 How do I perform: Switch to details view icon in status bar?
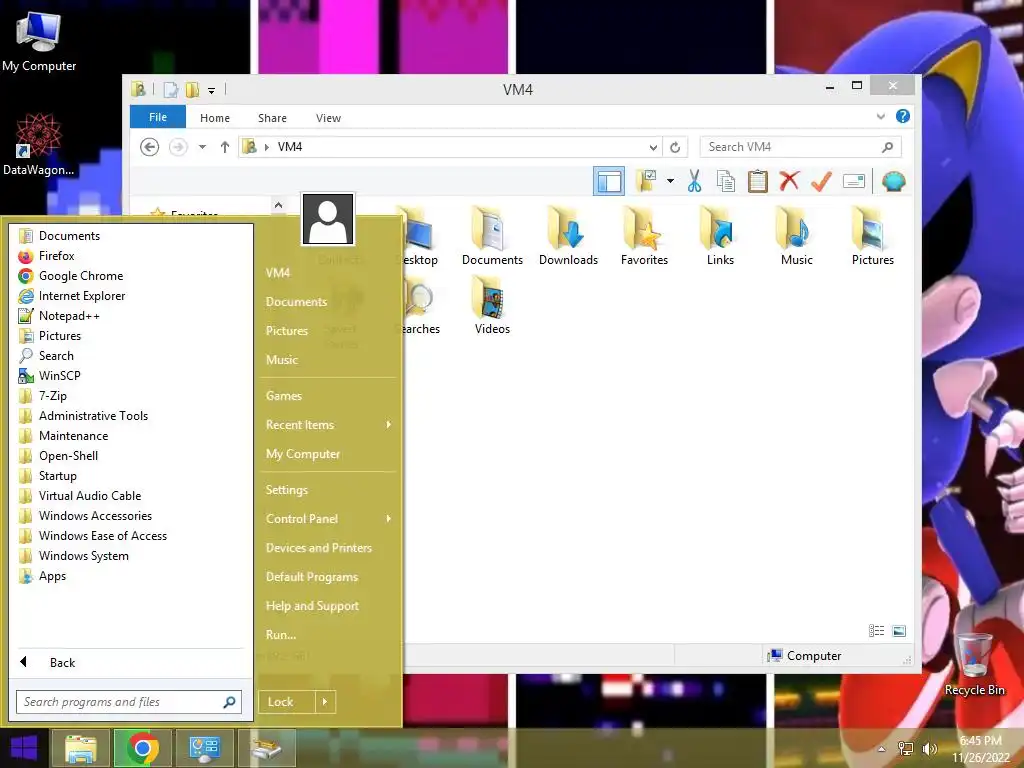click(x=876, y=630)
